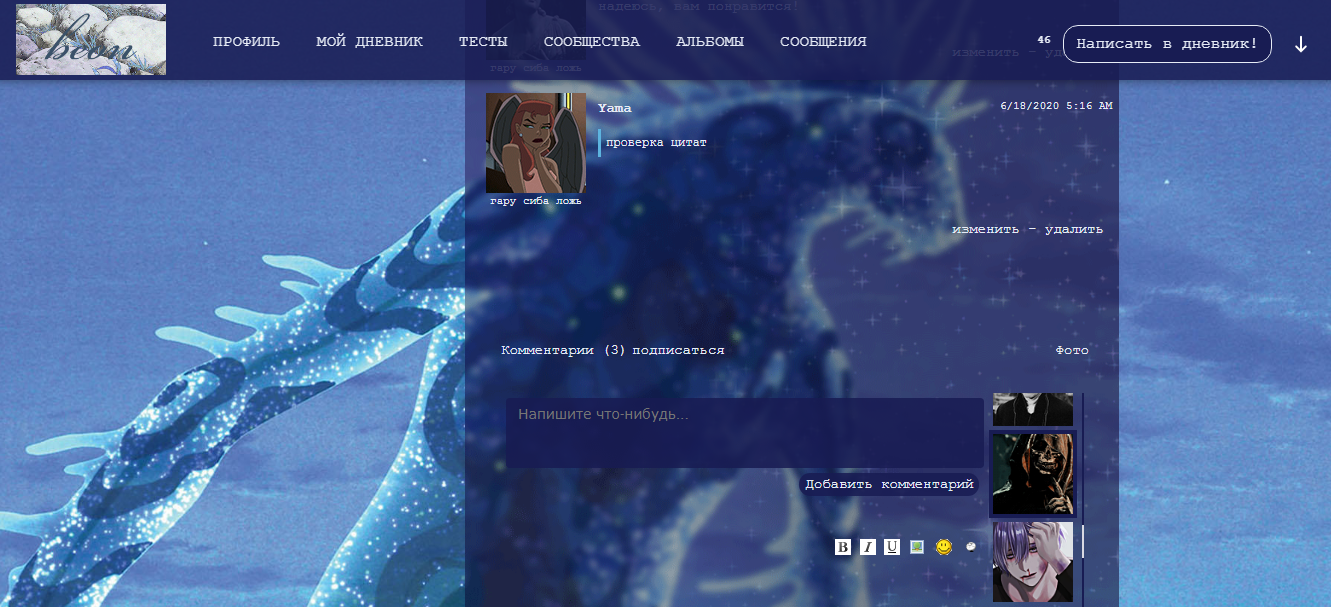This screenshot has width=1331, height=607.
Task: Go to МОЙ ДНЕВНИК
Action: [x=369, y=42]
